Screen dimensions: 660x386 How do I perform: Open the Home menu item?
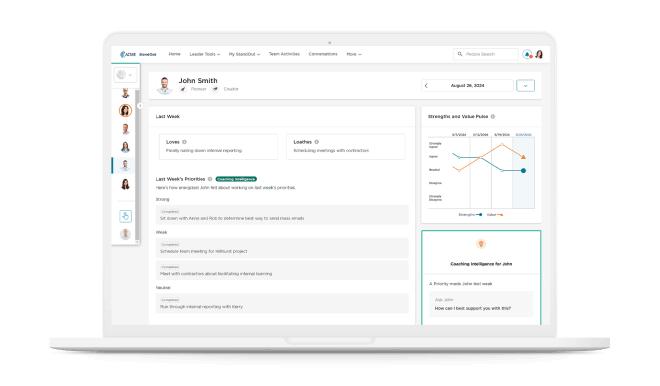click(x=174, y=54)
